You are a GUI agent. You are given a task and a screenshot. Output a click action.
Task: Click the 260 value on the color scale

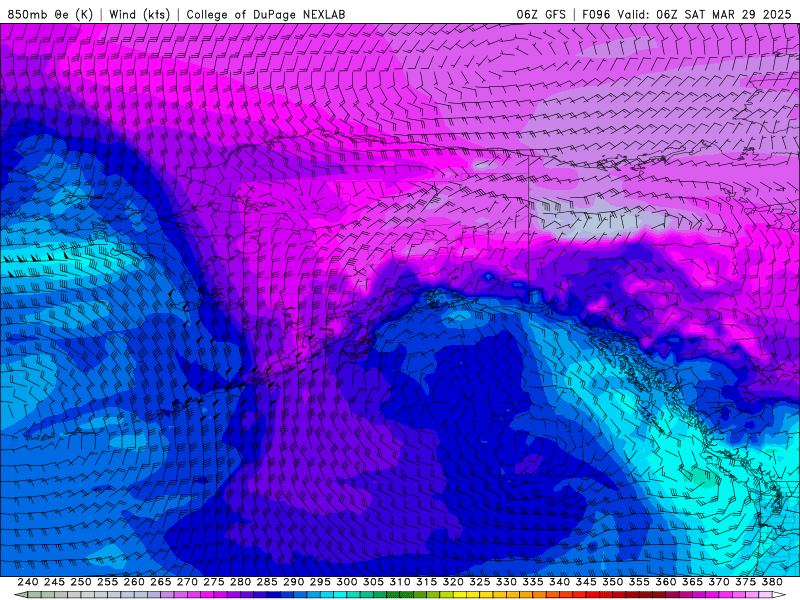(134, 582)
